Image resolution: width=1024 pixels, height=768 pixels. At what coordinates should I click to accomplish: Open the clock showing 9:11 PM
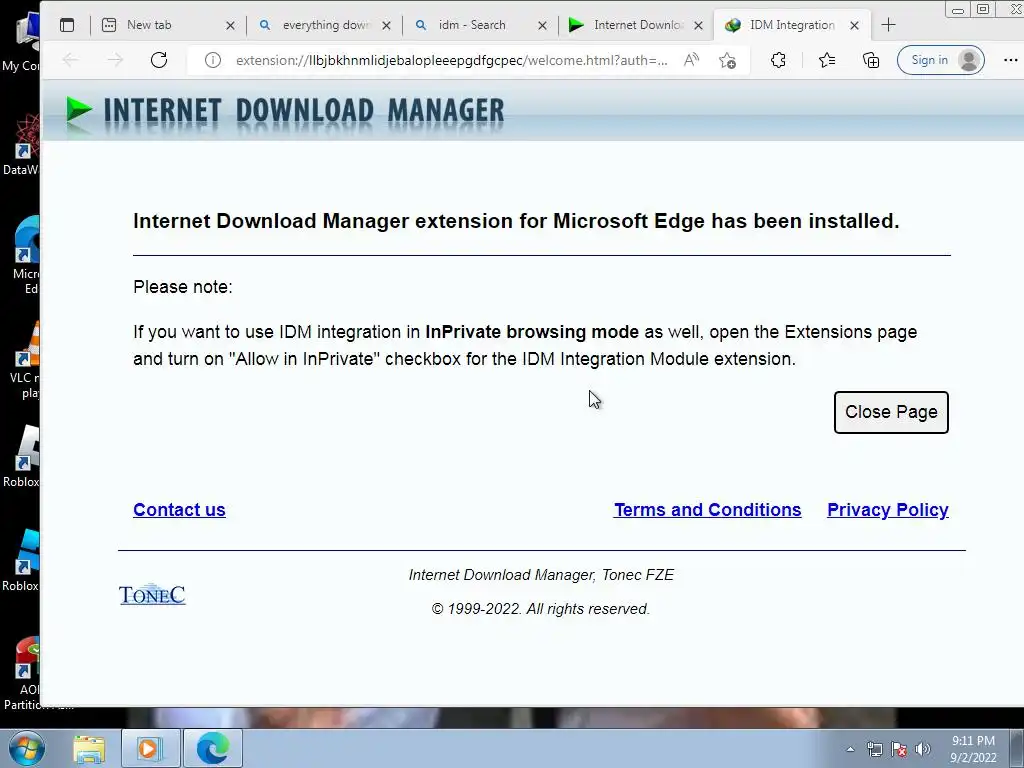tap(973, 749)
